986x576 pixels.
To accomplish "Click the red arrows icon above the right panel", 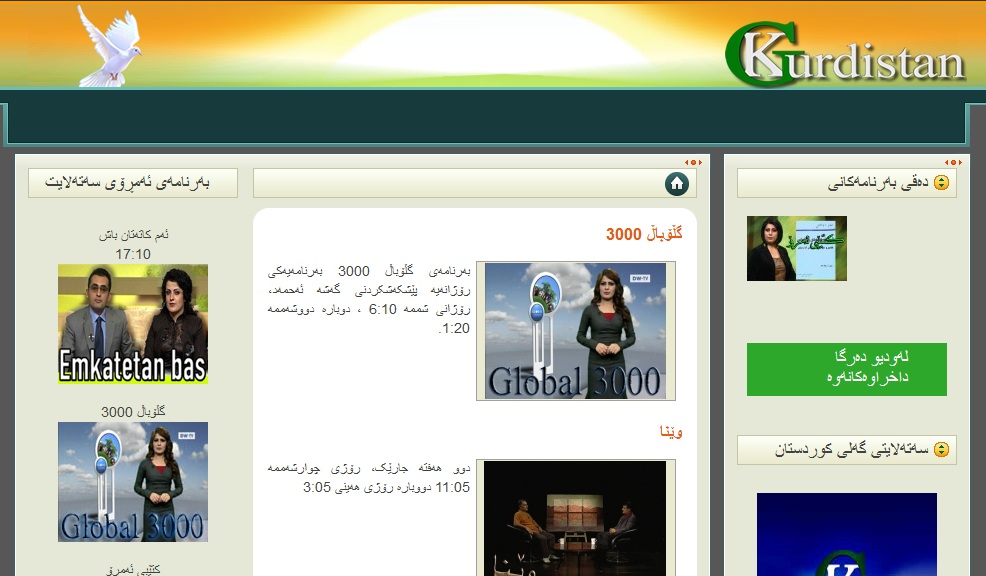I will (x=953, y=162).
